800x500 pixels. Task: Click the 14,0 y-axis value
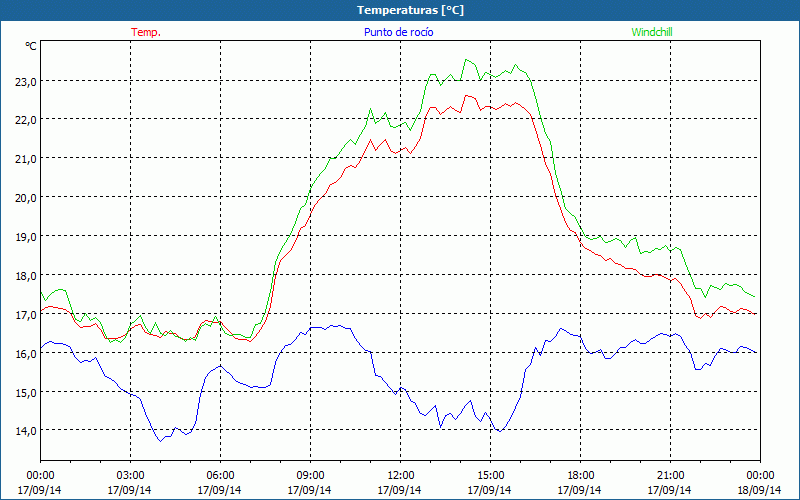click(x=26, y=431)
